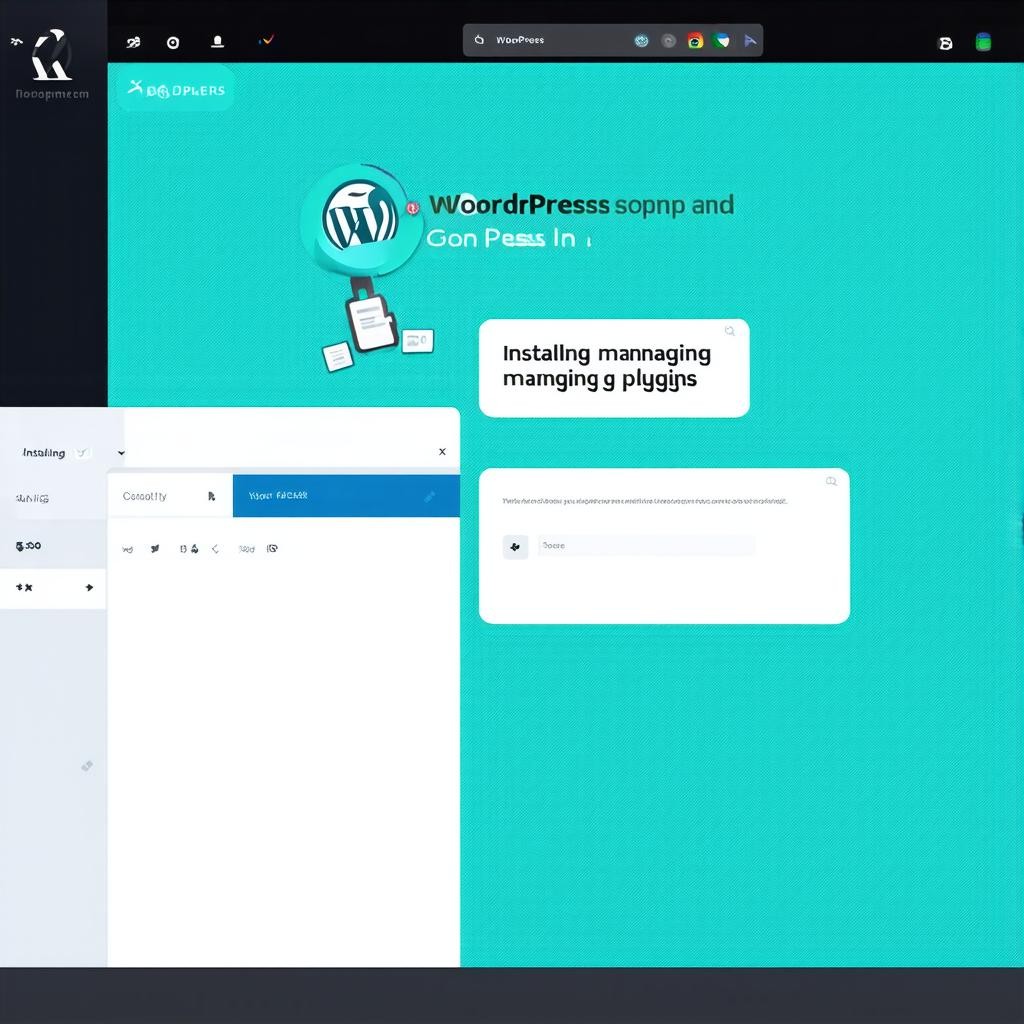Screen dimensions: 1024x1024
Task: Expand the sidebar row with the right arrow
Action: [x=89, y=587]
